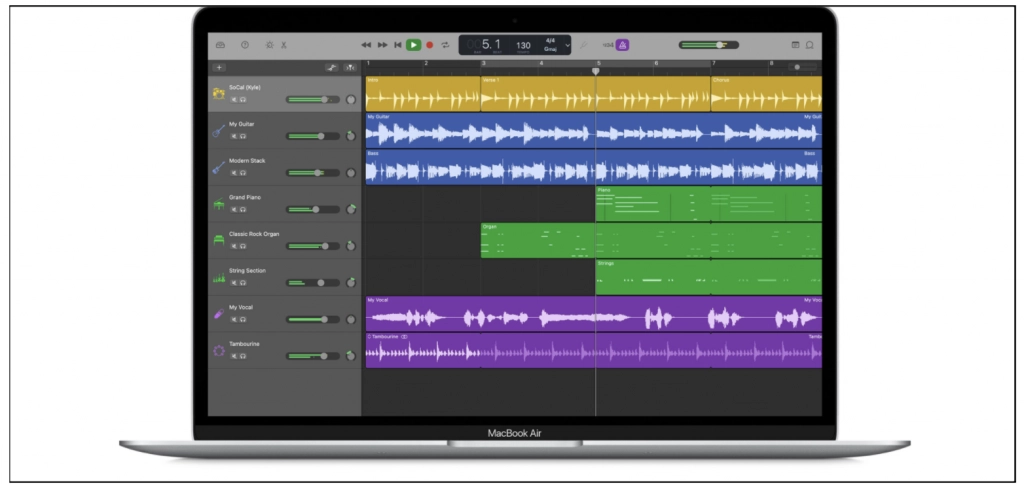Click the Grand Piano instrument icon
The width and height of the screenshot is (1024, 488).
218,205
